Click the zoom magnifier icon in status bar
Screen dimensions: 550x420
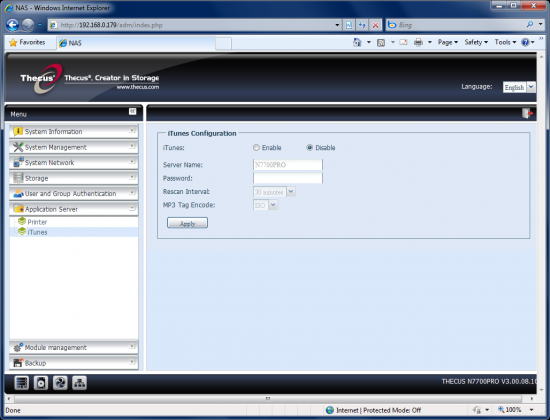(501, 409)
